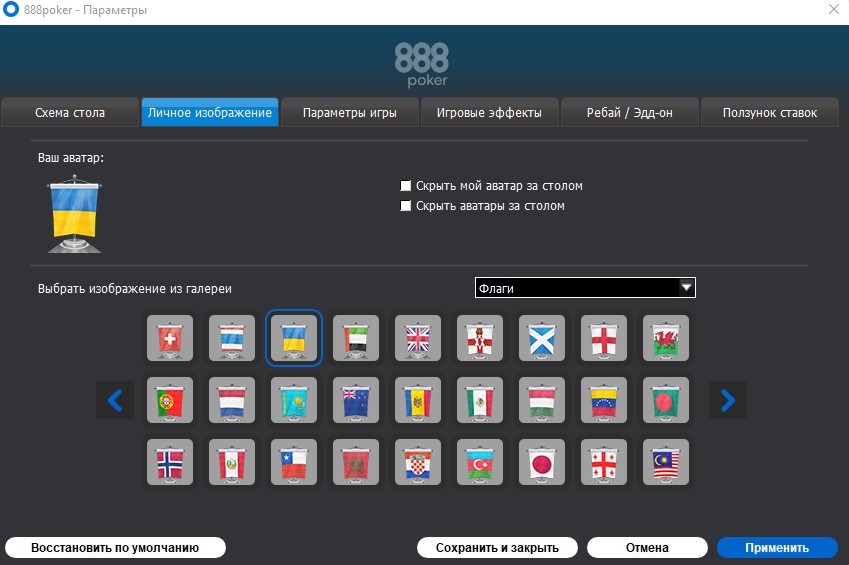Open the 'Ползунок ставок' tab
This screenshot has width=849, height=565.
pyautogui.click(x=770, y=113)
